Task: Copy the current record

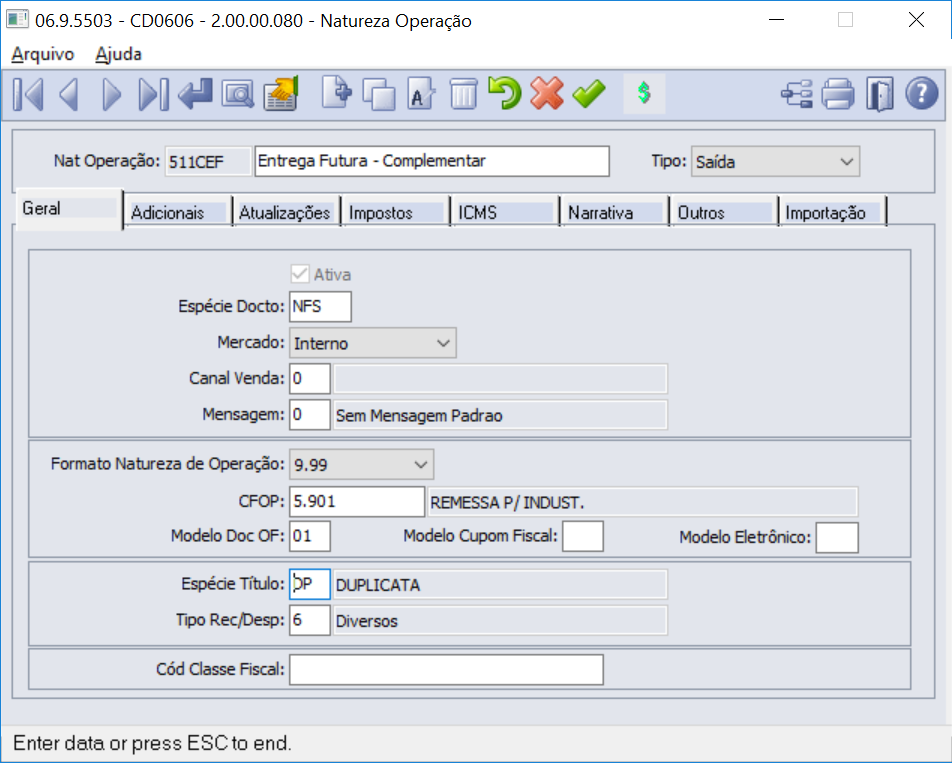Action: click(x=379, y=94)
